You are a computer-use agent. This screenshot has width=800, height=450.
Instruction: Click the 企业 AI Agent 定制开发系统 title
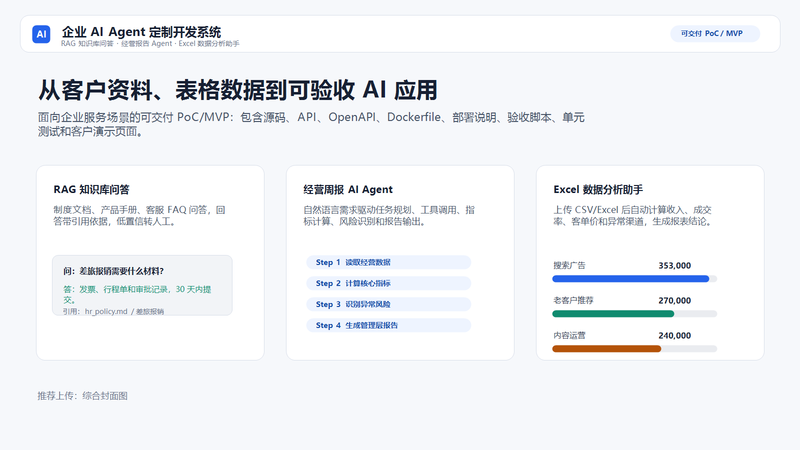pyautogui.click(x=141, y=32)
